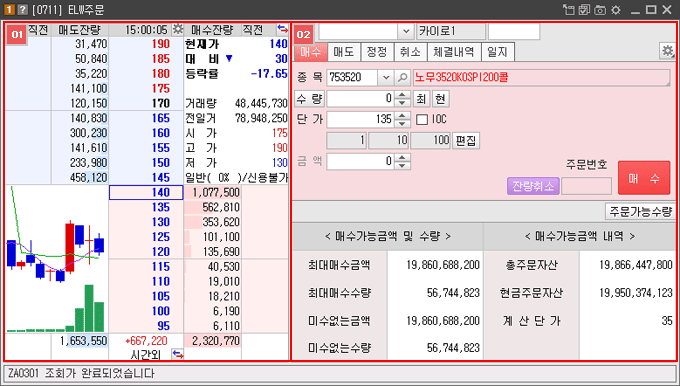
Task: Click swap arrows icon in order book header
Action: 282,29
